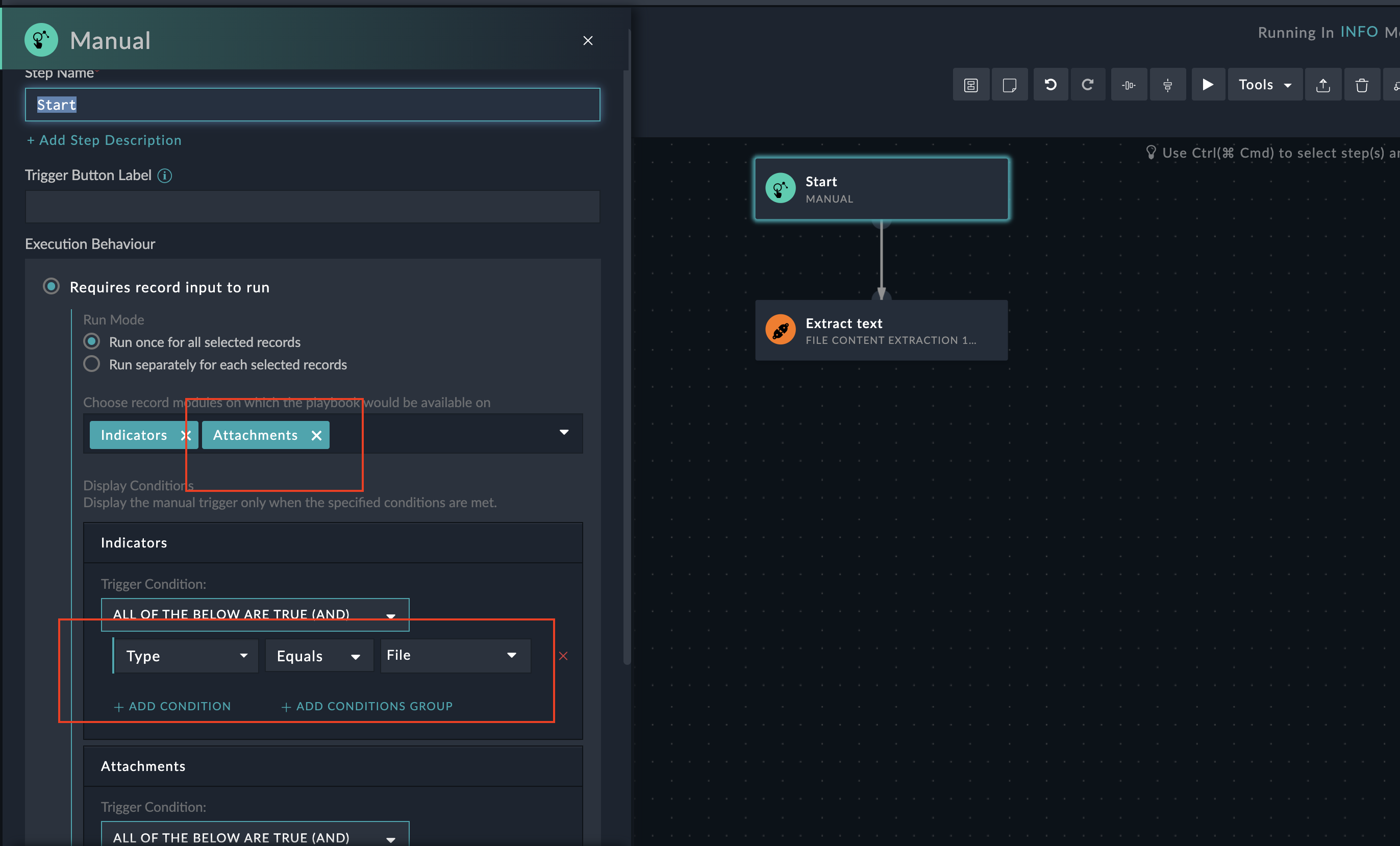1400x846 pixels.
Task: Open the File value dropdown
Action: [455, 655]
